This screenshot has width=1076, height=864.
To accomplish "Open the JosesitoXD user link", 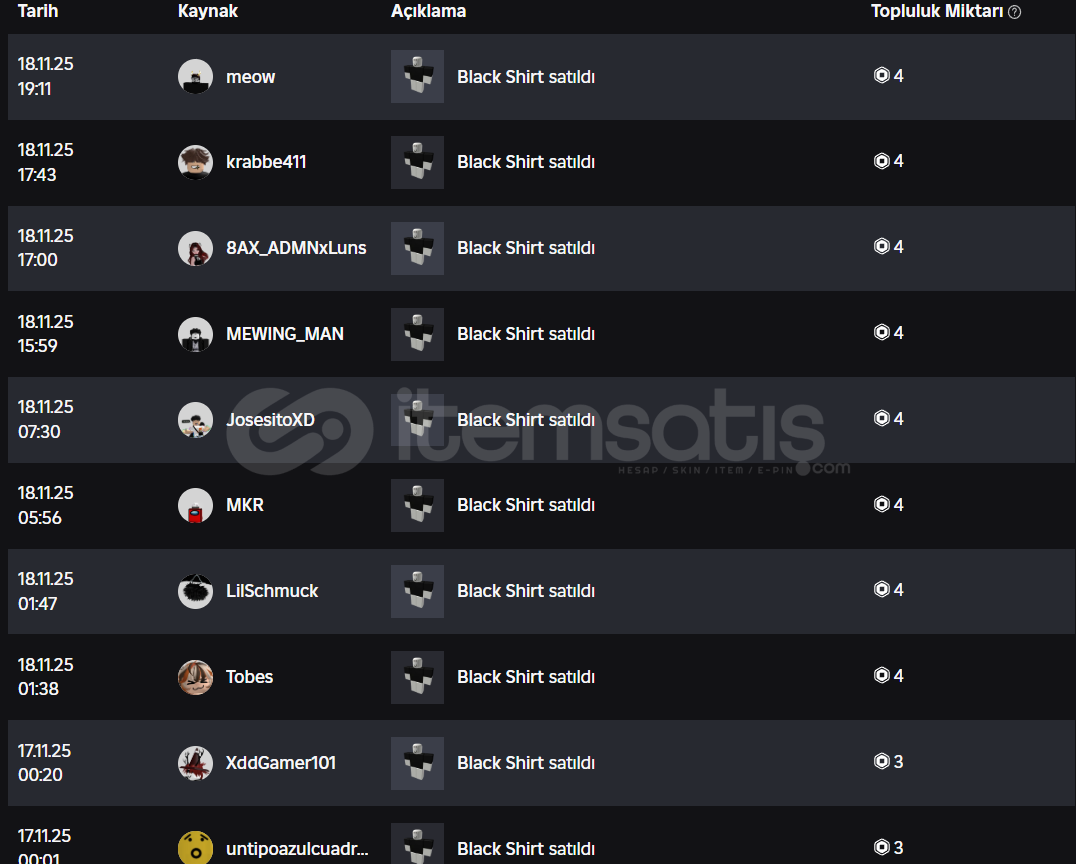I will tap(270, 420).
